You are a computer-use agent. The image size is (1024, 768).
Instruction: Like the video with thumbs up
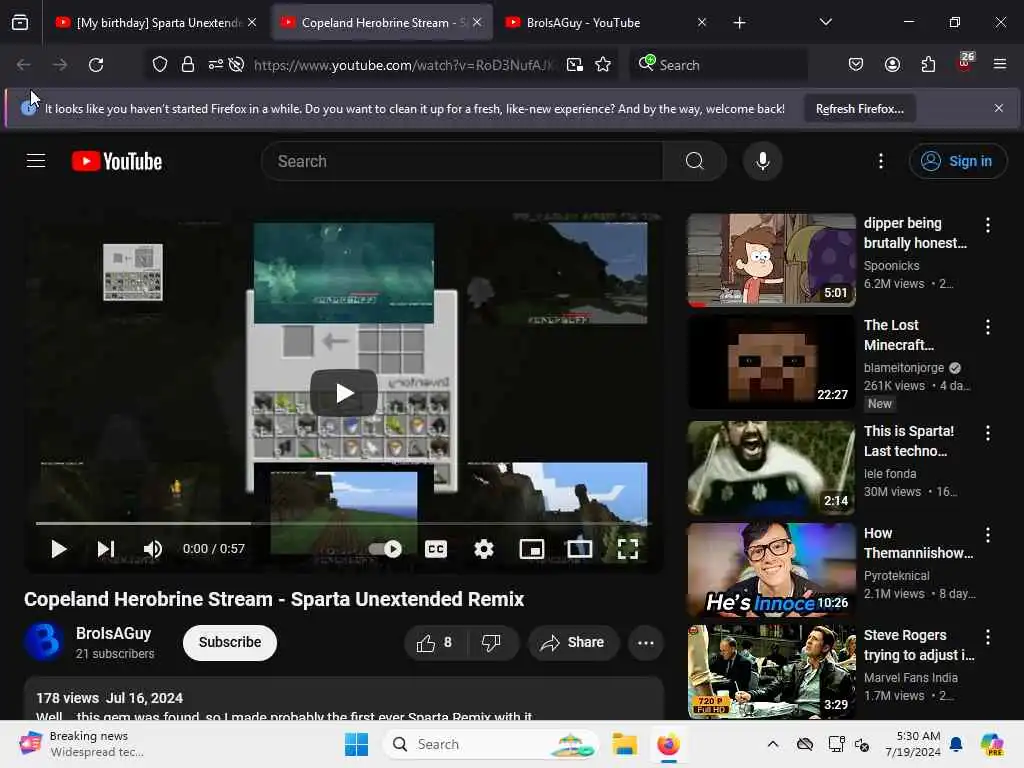435,643
